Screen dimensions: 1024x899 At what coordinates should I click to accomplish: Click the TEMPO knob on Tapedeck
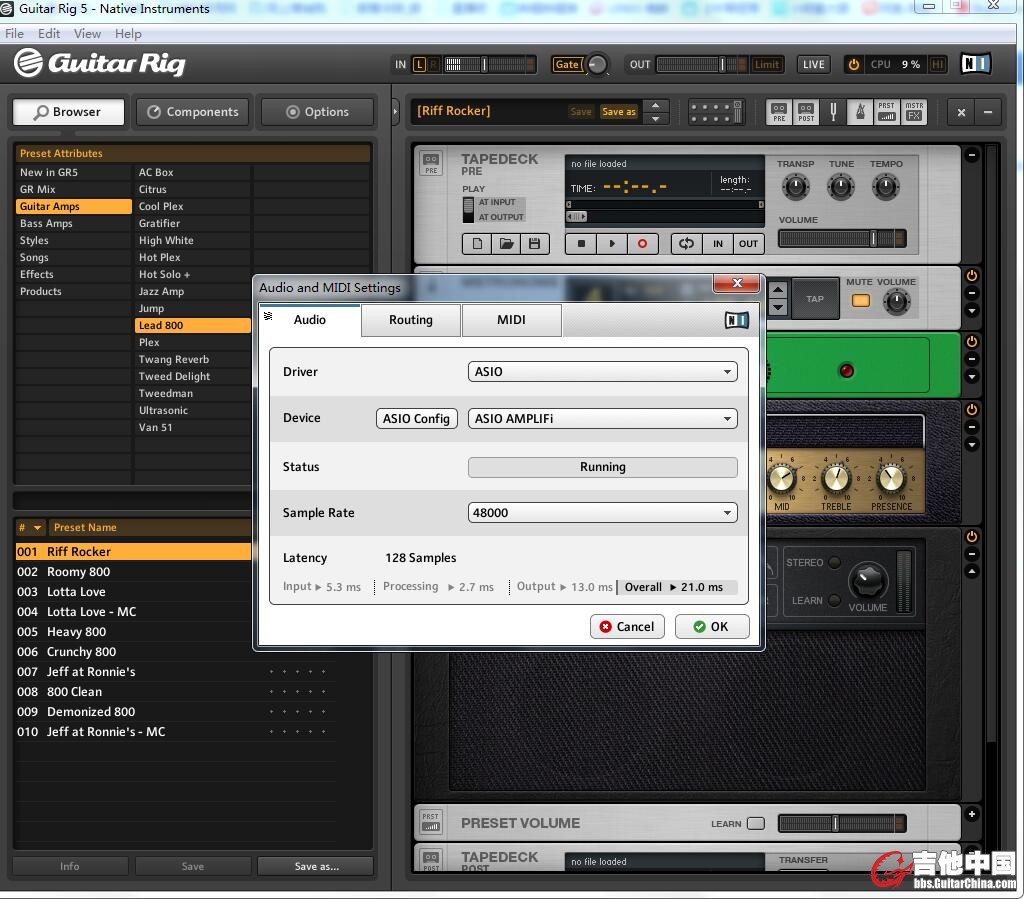(x=886, y=187)
